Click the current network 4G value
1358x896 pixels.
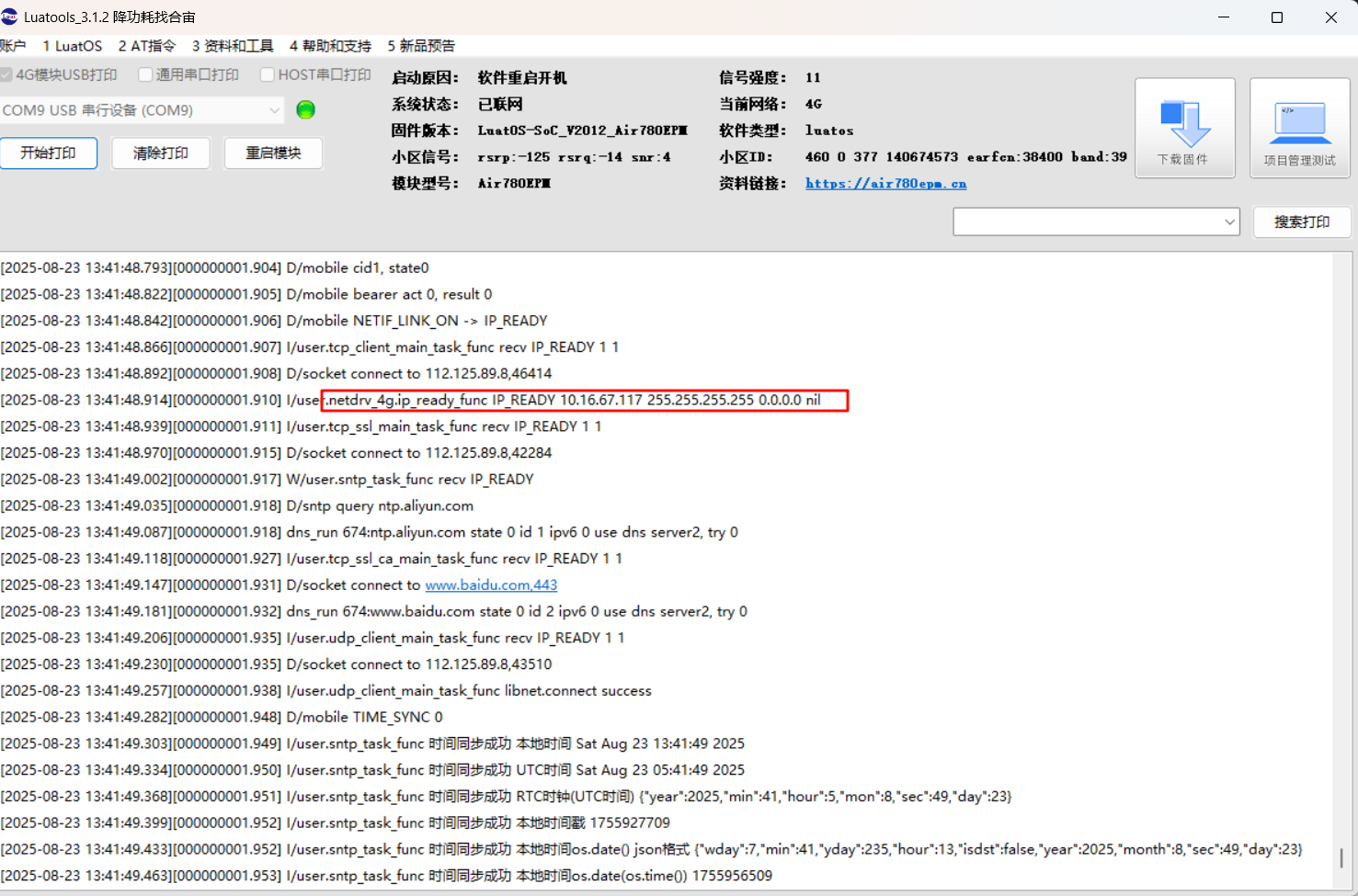point(814,104)
